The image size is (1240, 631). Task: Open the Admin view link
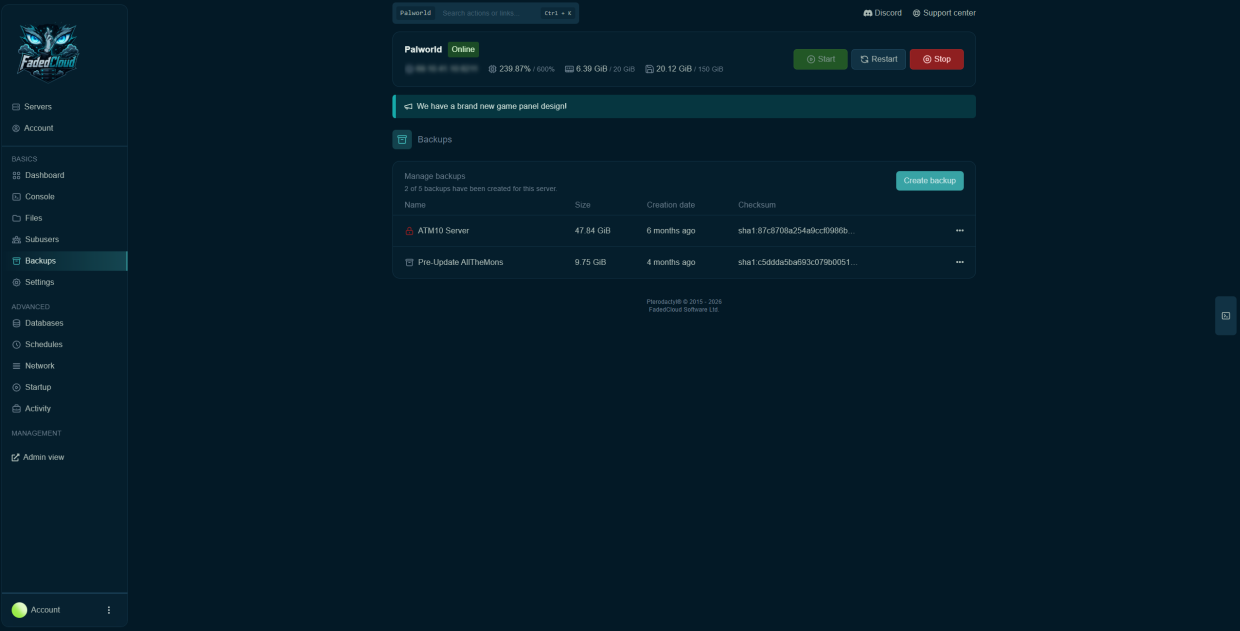(x=38, y=457)
